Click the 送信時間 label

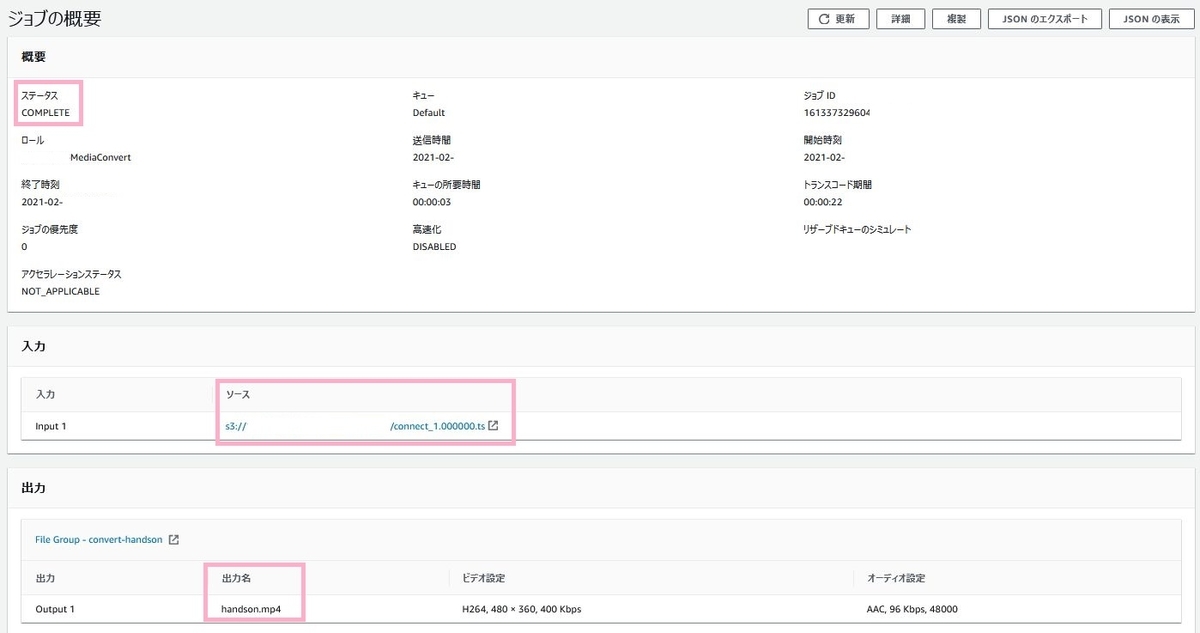[x=432, y=140]
